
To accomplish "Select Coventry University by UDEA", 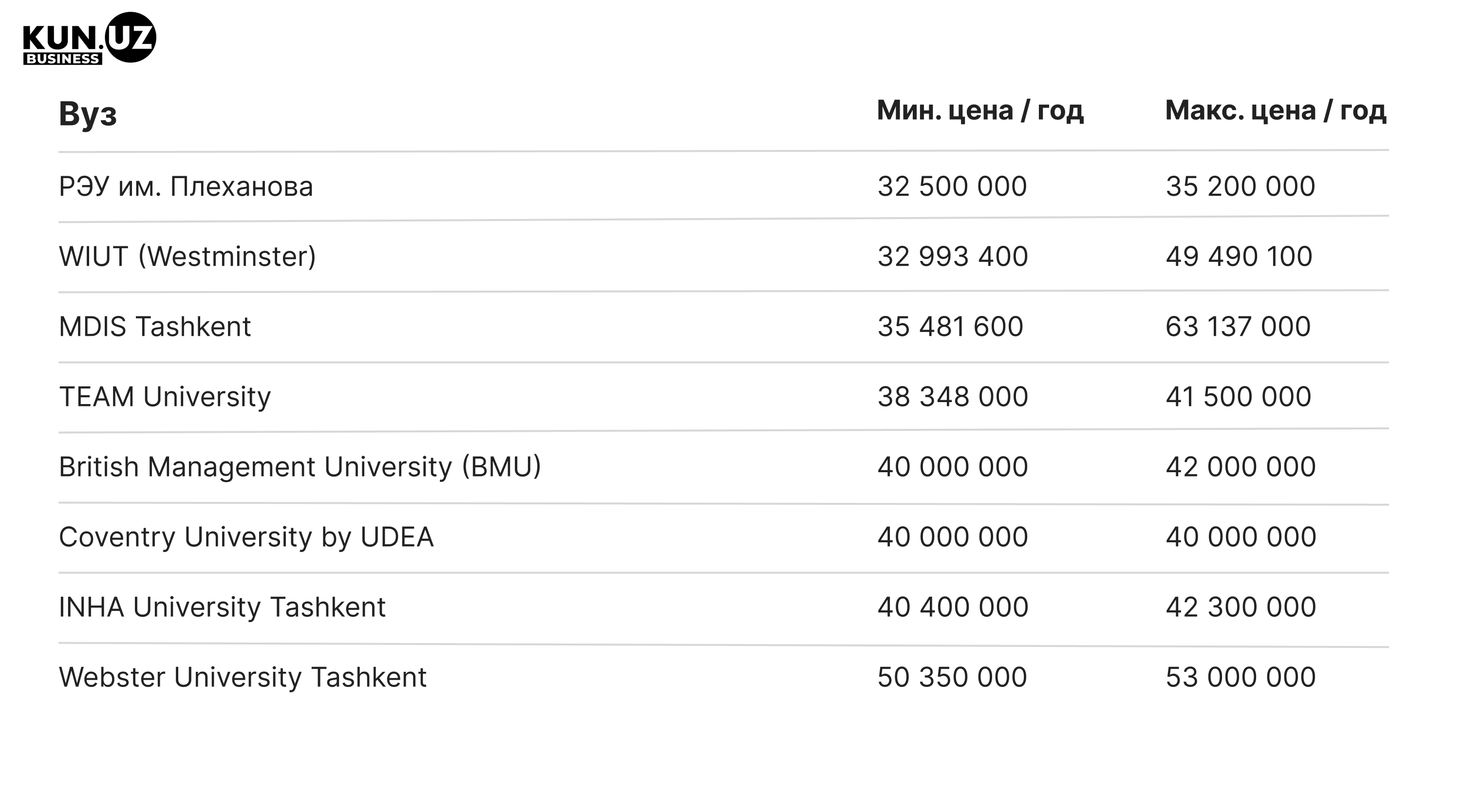I will (246, 537).
